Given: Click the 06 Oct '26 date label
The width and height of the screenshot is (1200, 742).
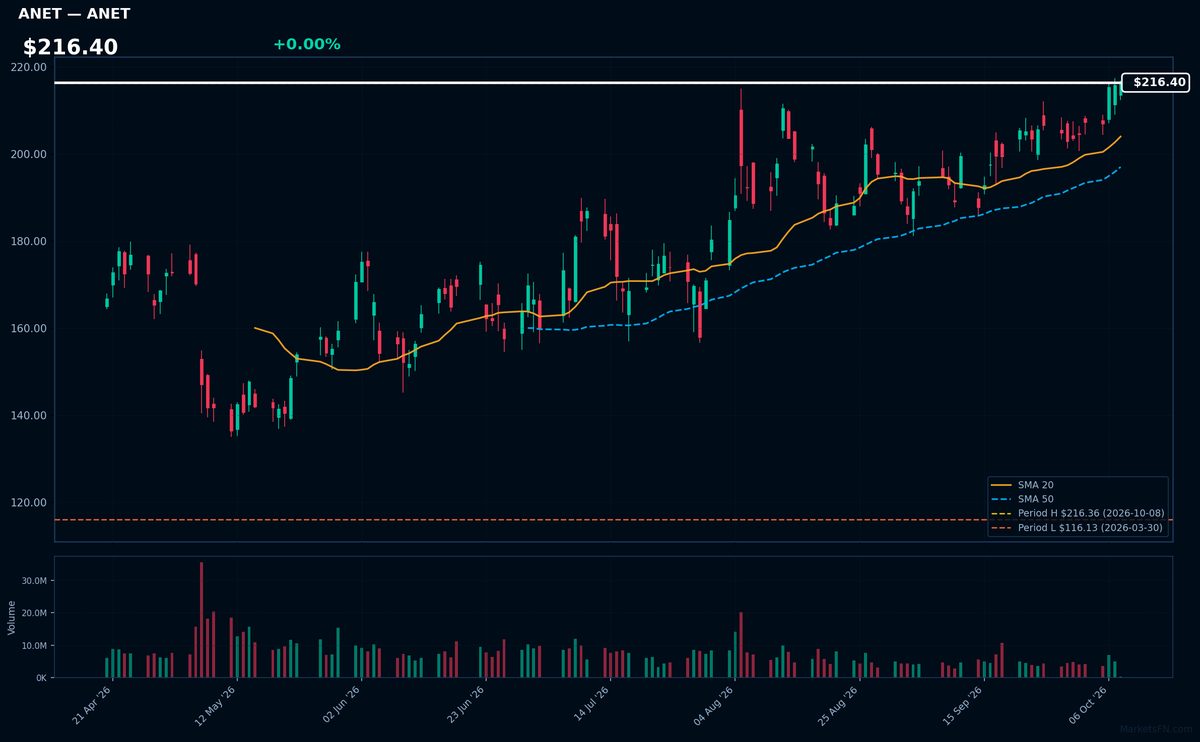Looking at the screenshot, I should (1089, 704).
